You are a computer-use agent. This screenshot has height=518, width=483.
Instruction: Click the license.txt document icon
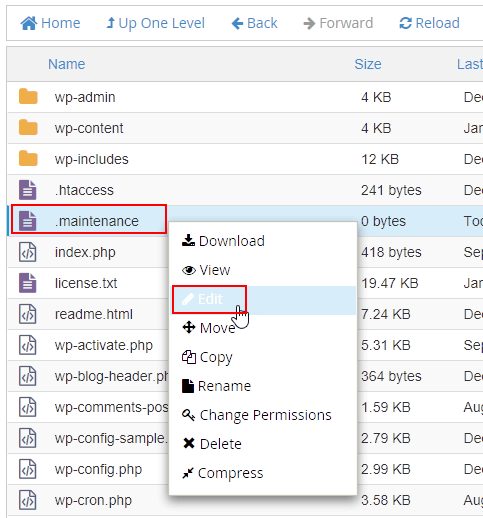coord(27,283)
